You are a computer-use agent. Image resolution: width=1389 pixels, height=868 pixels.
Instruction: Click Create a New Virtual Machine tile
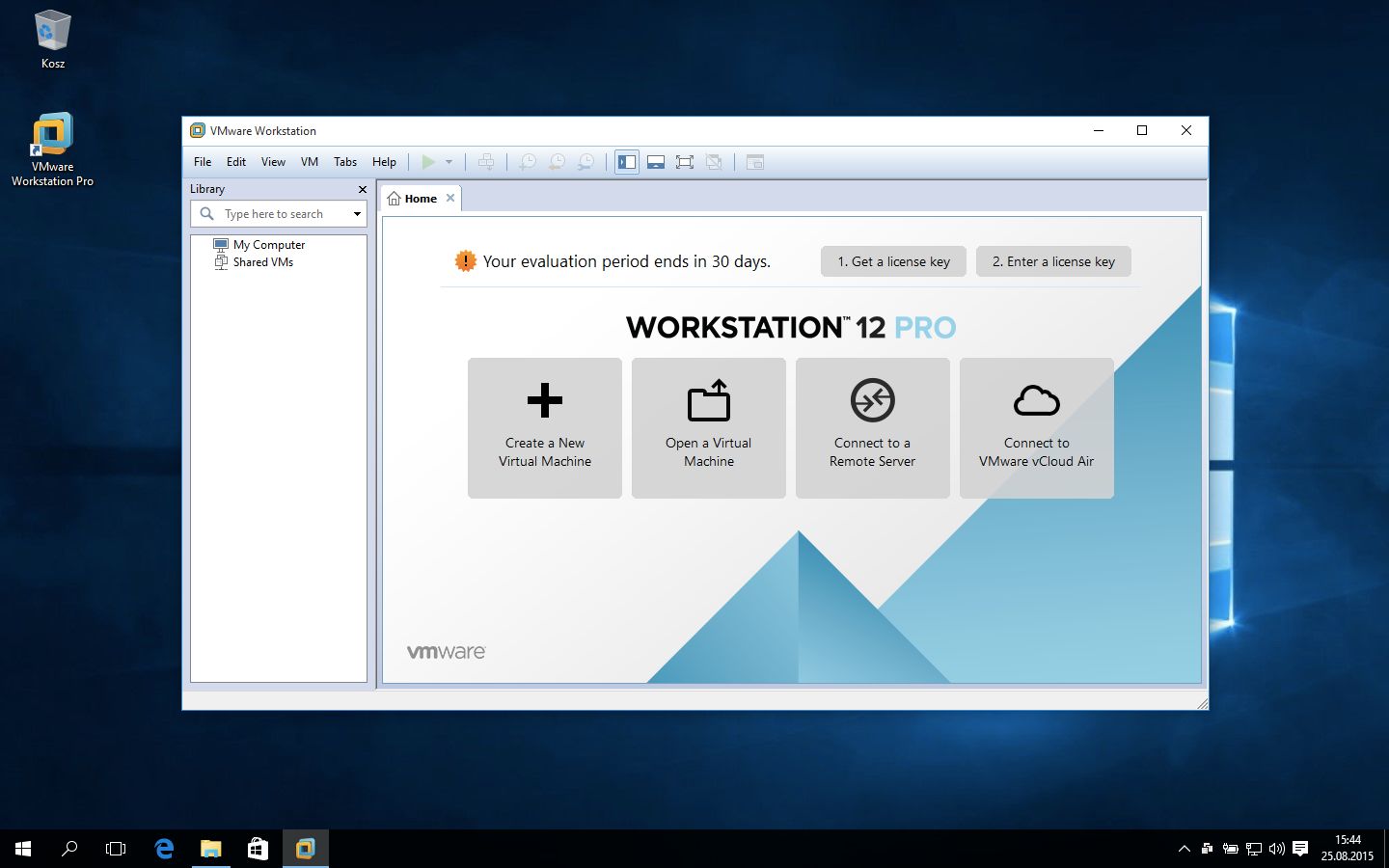pyautogui.click(x=545, y=428)
